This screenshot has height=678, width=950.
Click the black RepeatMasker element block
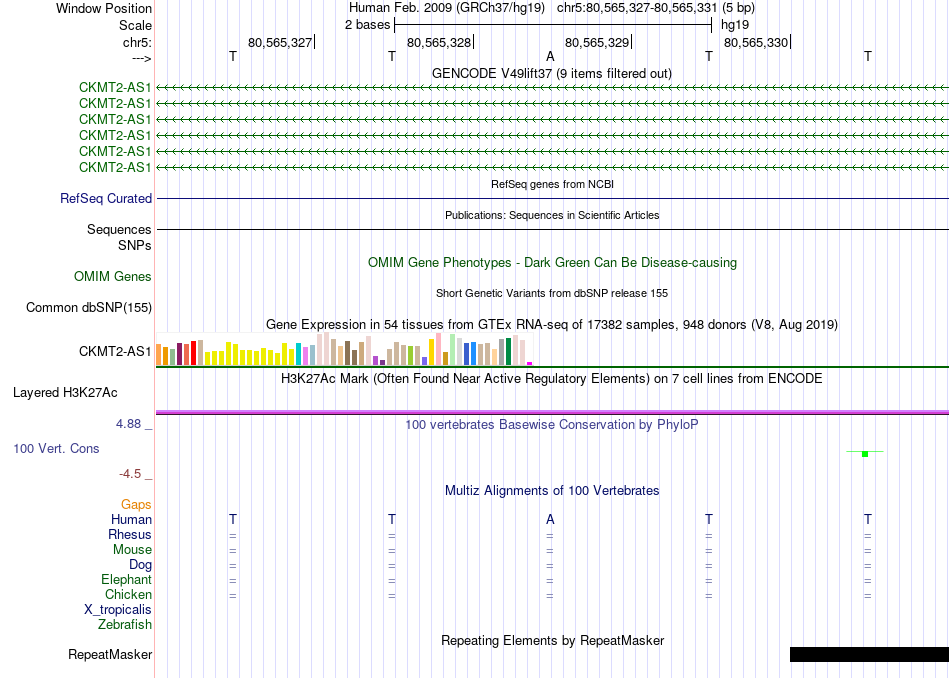click(869, 654)
